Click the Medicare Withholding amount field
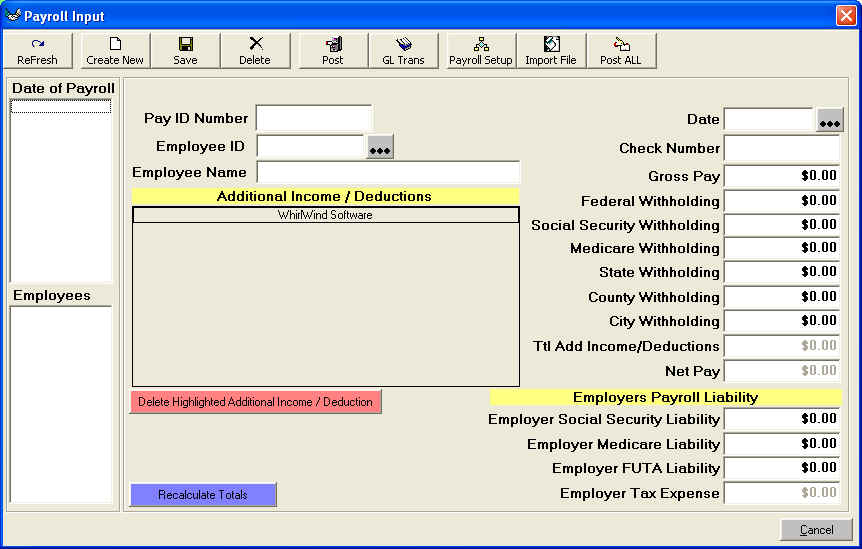 [x=782, y=248]
